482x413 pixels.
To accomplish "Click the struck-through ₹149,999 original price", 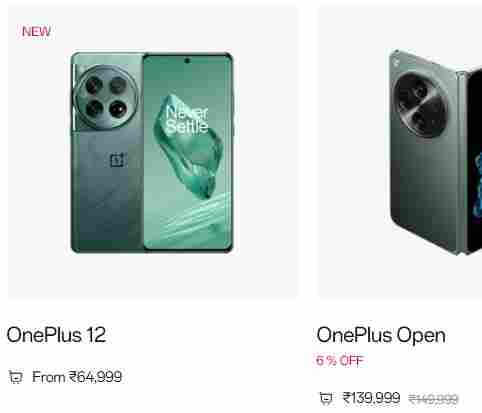I will (x=433, y=399).
